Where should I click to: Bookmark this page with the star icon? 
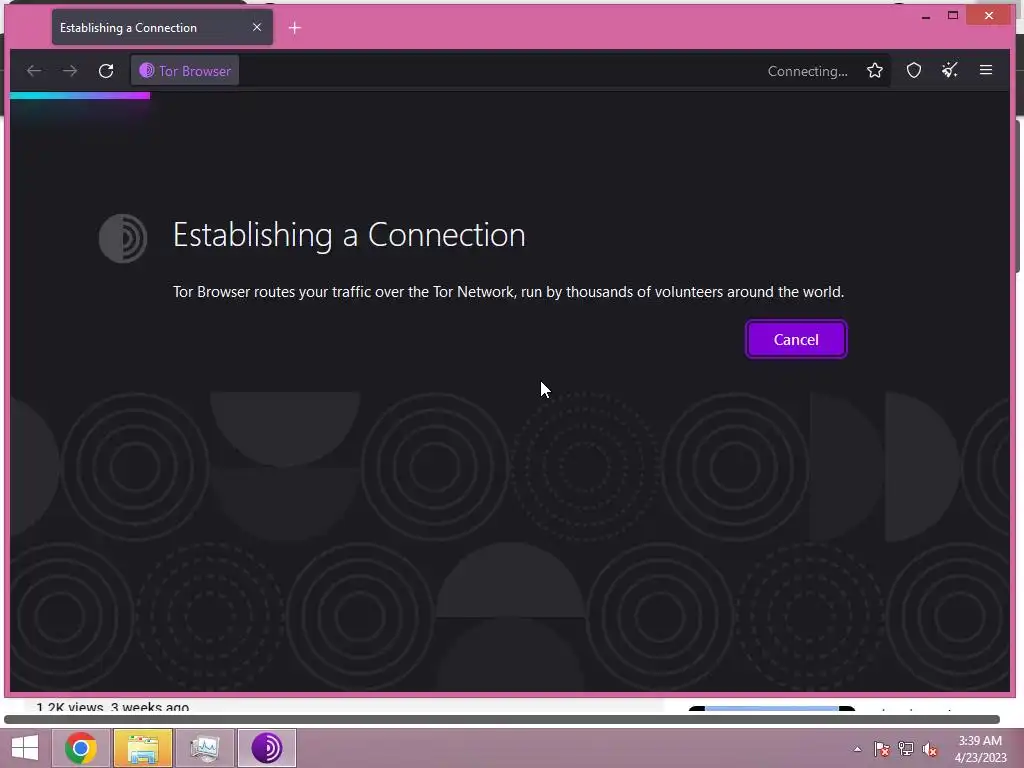tap(875, 71)
